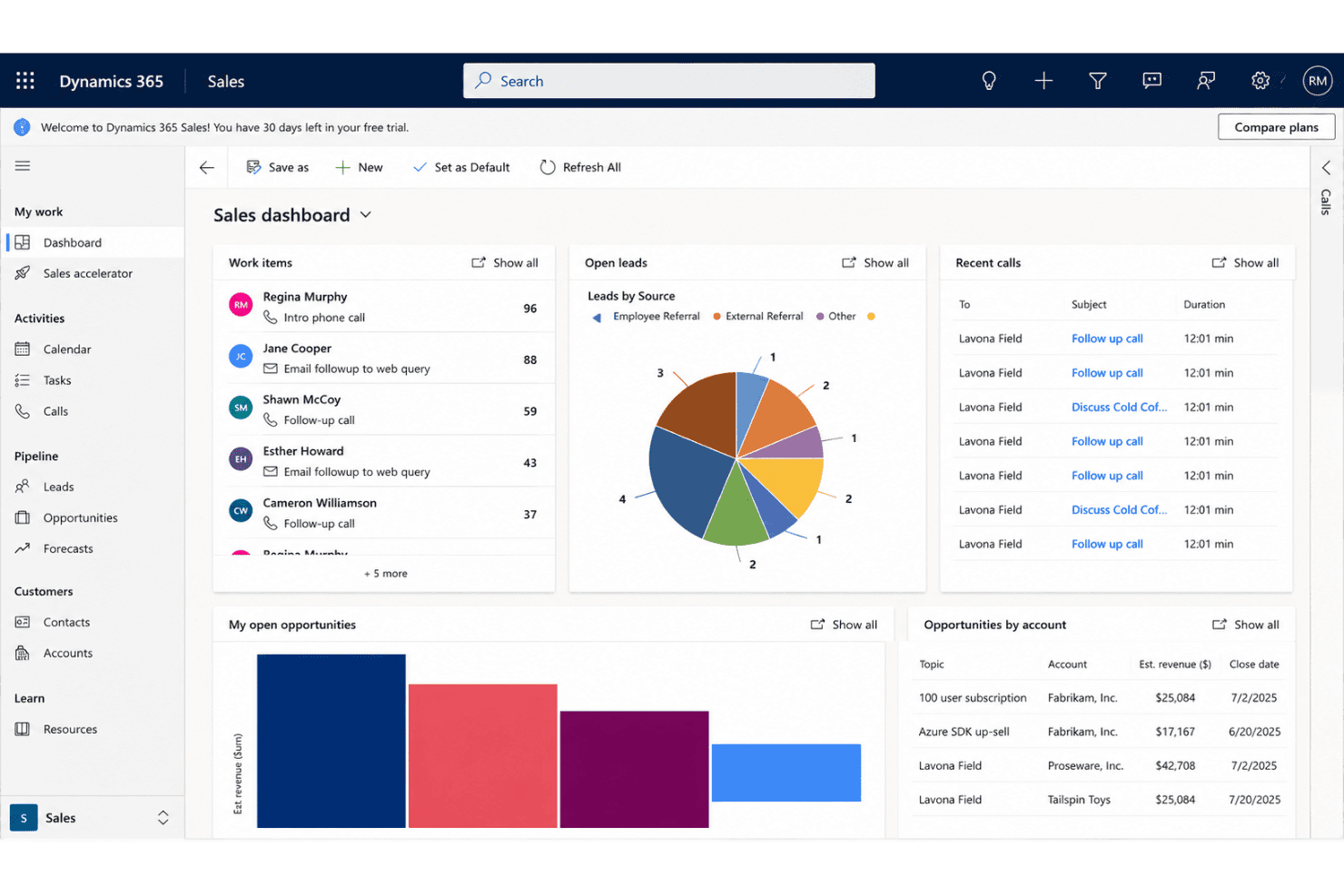Click the Employee Referral legend item
Viewport: 1344px width, 896px height.
(x=657, y=317)
